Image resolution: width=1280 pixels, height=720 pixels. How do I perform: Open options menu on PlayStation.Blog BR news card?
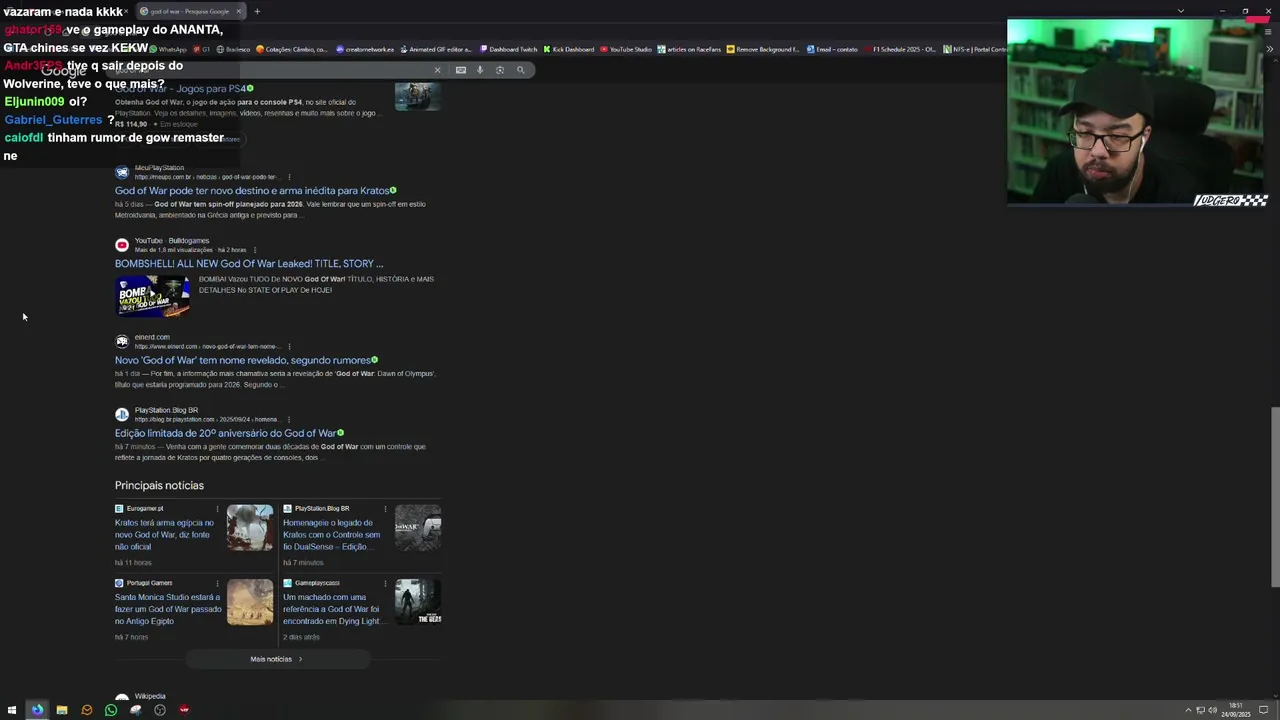(385, 509)
